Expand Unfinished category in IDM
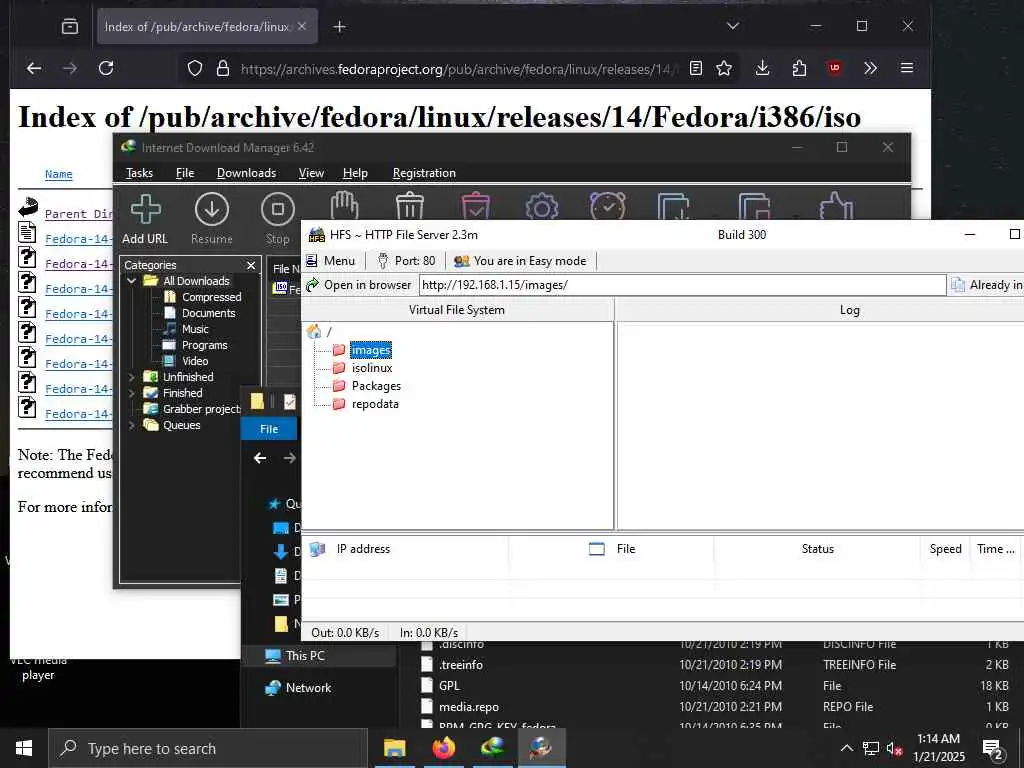1024x768 pixels. click(131, 377)
